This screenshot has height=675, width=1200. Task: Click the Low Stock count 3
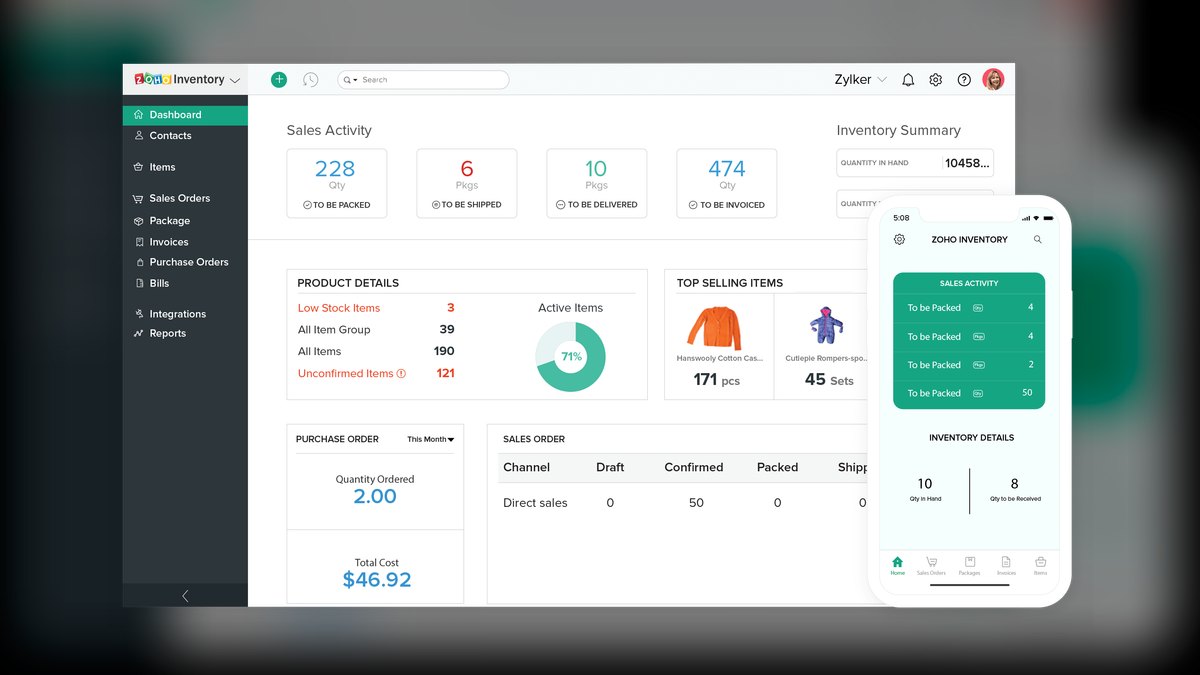[450, 308]
